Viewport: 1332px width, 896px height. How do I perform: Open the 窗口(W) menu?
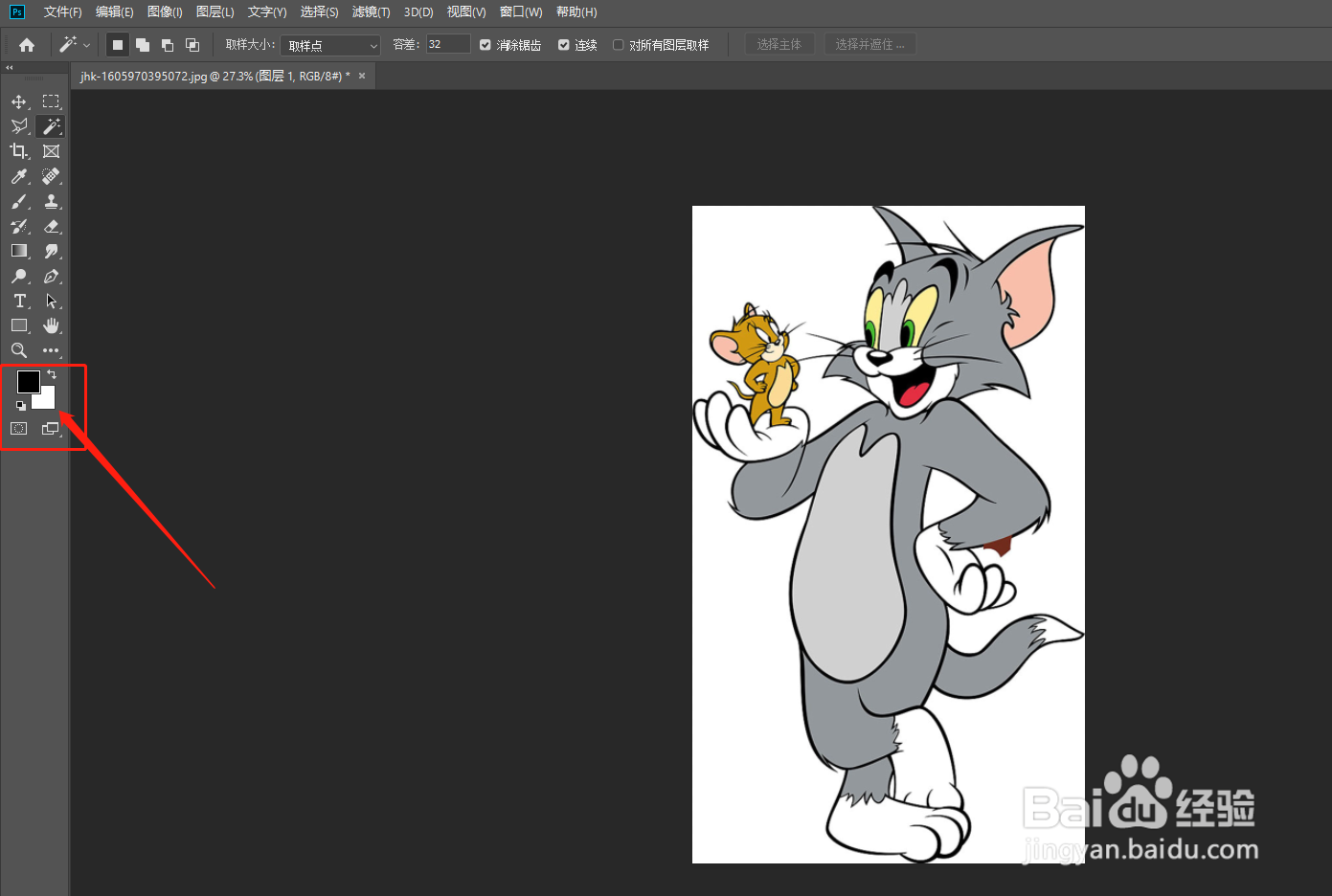click(x=521, y=12)
